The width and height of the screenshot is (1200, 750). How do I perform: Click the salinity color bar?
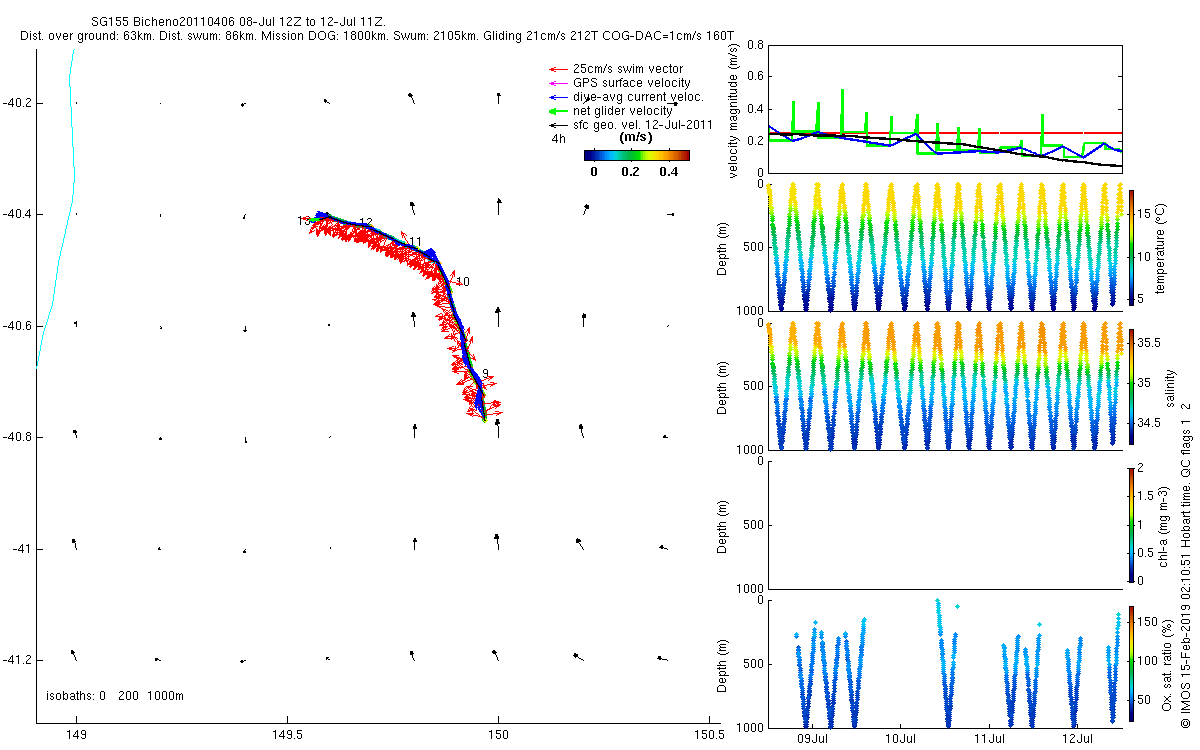coord(1131,386)
